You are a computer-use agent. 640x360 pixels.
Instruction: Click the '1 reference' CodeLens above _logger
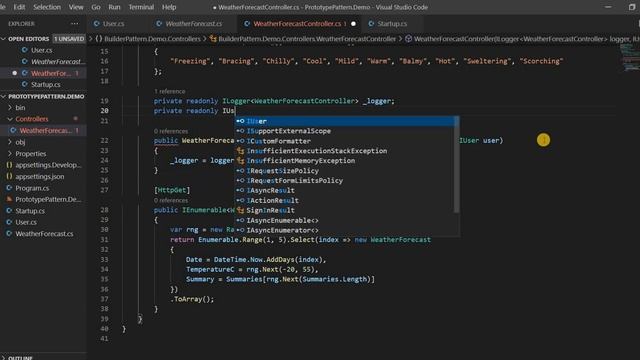tap(169, 91)
